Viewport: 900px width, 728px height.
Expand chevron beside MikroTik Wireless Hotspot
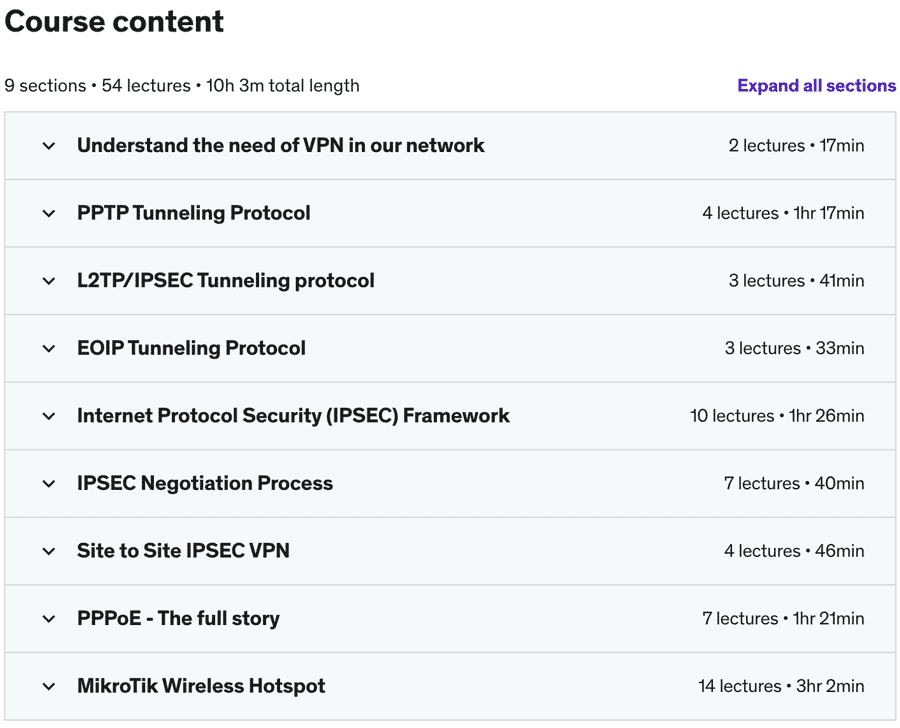click(x=49, y=686)
